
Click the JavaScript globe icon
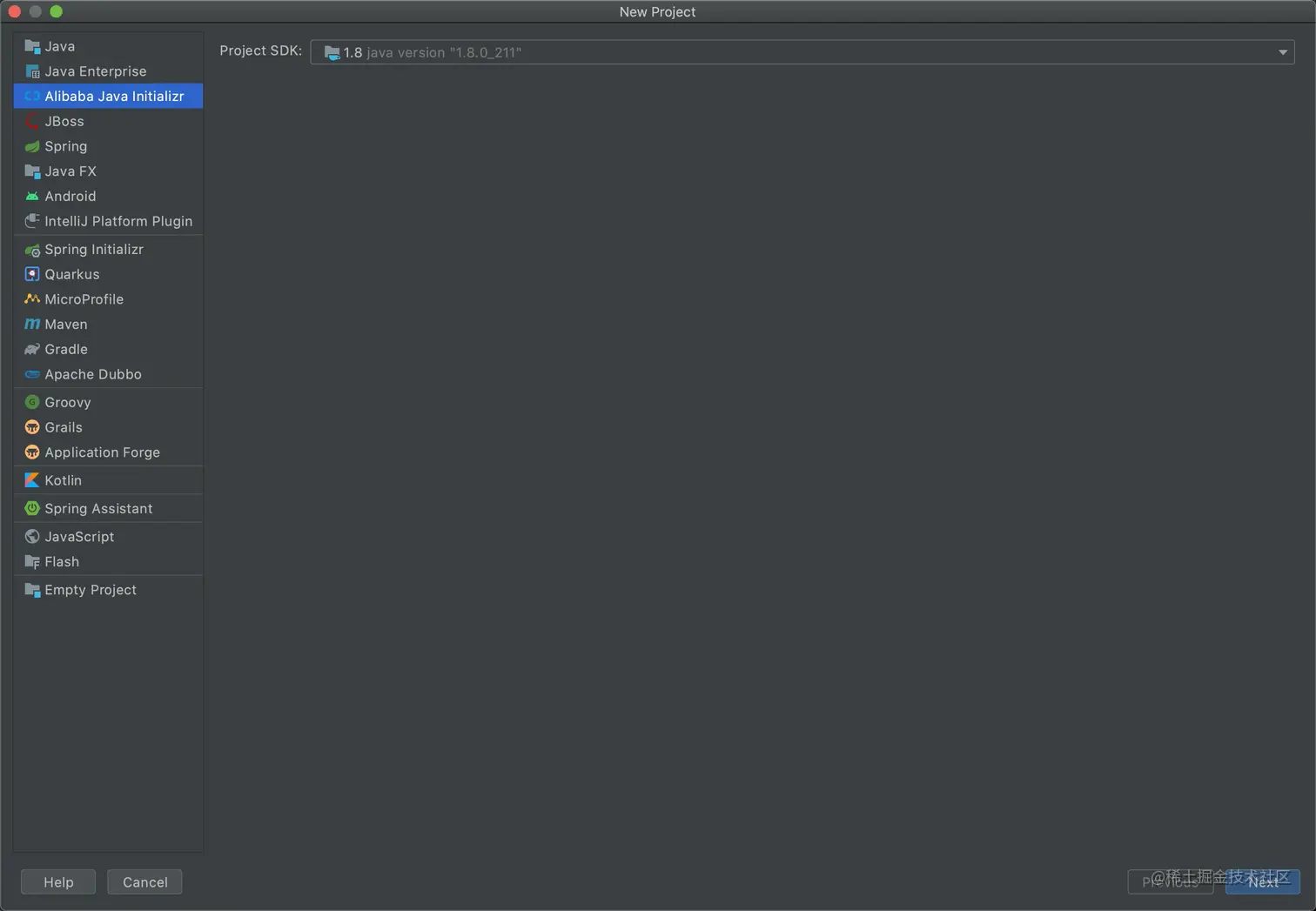coord(32,537)
